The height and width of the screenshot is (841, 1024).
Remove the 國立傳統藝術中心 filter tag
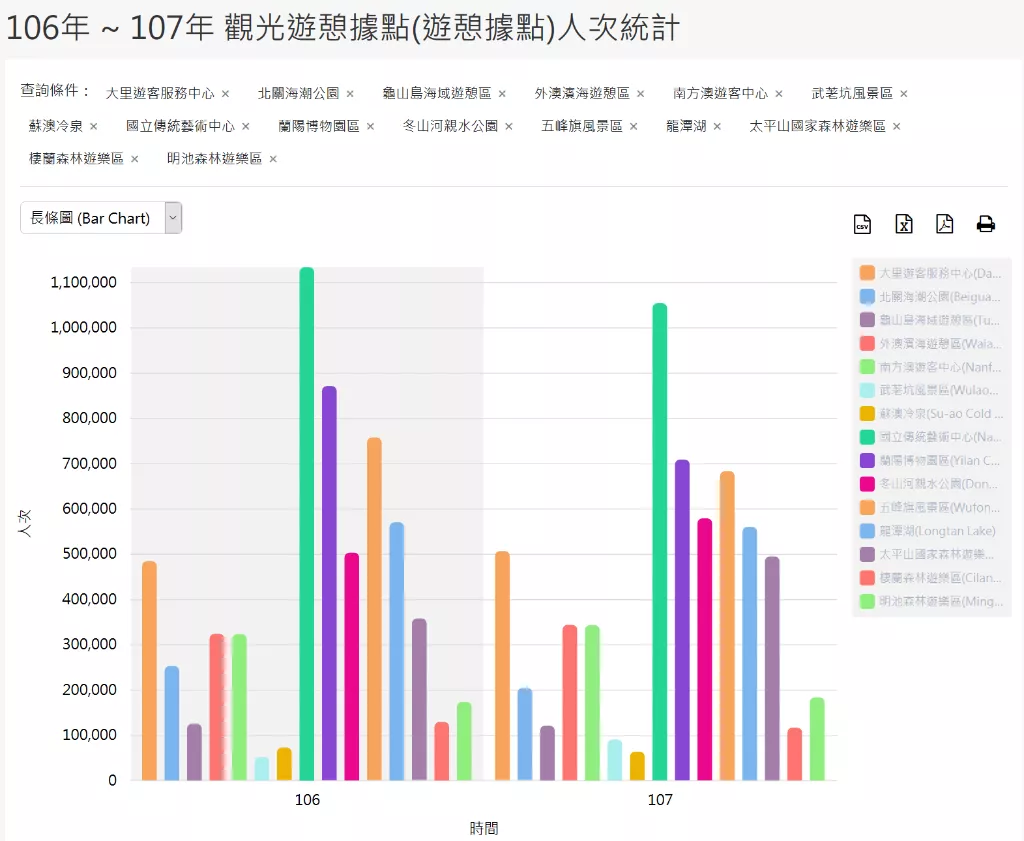click(x=246, y=127)
